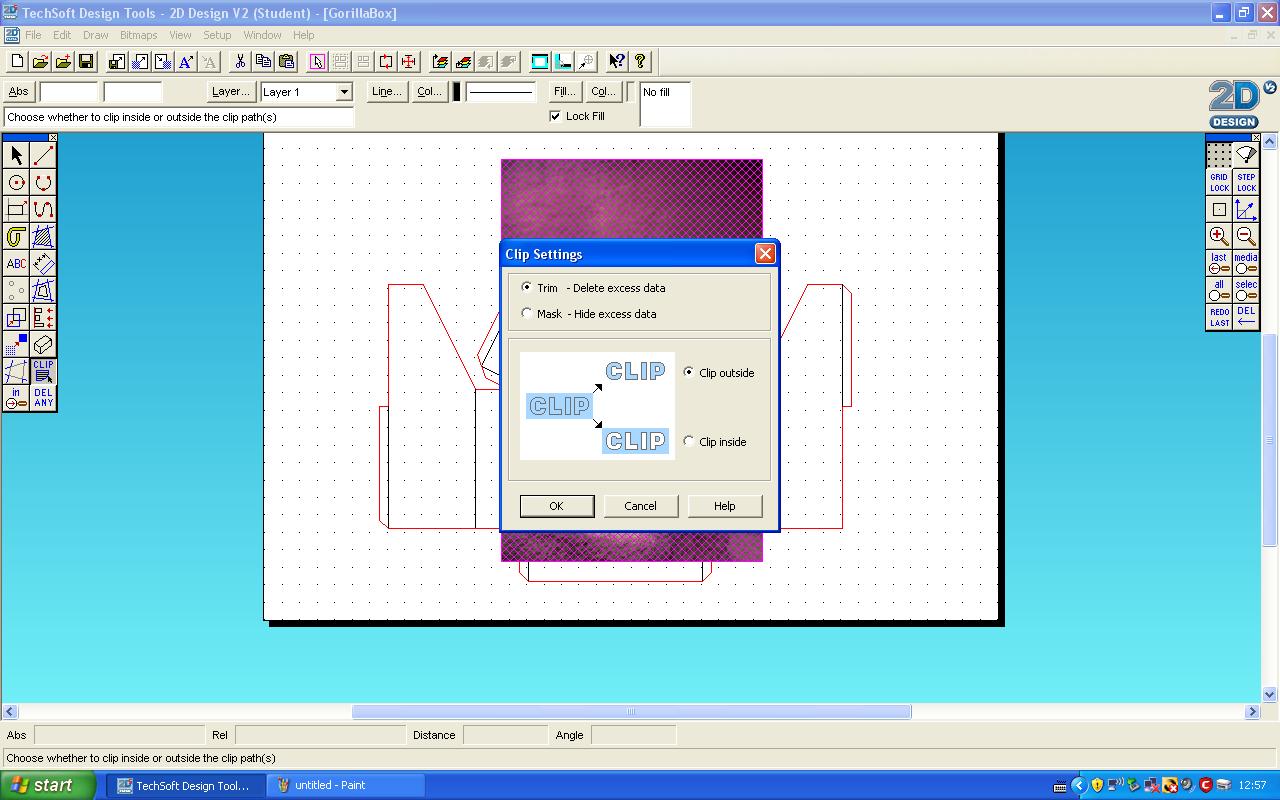Select the Cut scissors icon
Image resolution: width=1280 pixels, height=800 pixels.
(239, 61)
